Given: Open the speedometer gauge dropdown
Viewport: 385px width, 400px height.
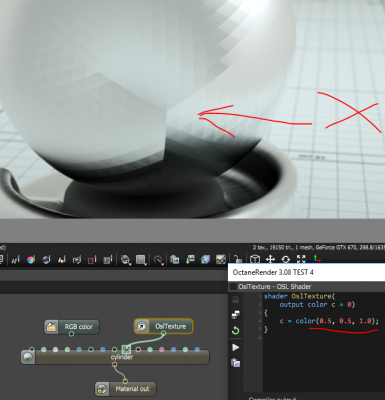Looking at the screenshot, I should point(158,260).
